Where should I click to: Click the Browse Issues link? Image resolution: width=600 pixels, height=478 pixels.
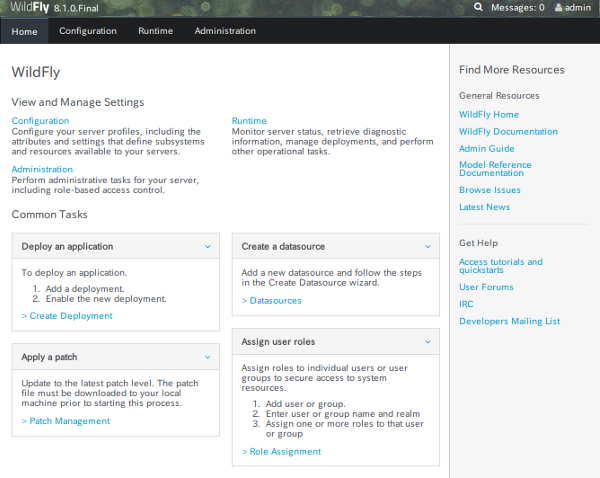[489, 190]
